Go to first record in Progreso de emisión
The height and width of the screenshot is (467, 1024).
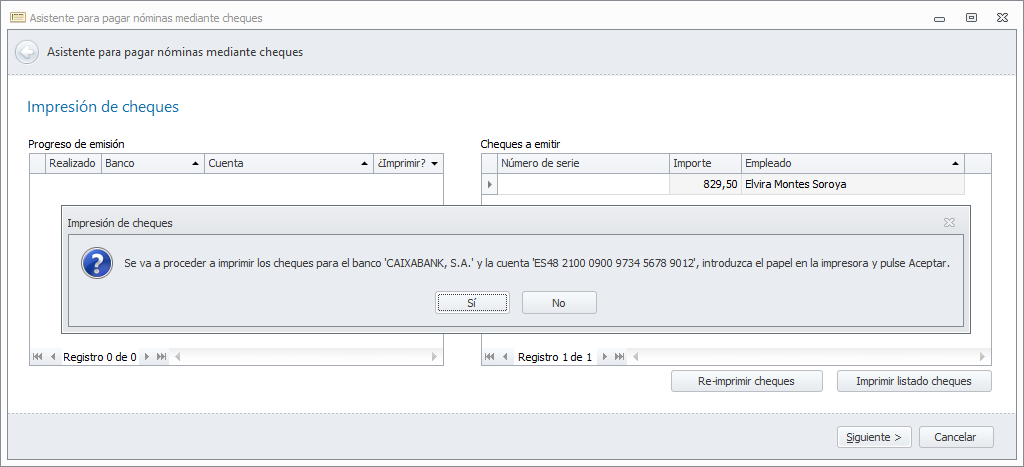tap(37, 357)
